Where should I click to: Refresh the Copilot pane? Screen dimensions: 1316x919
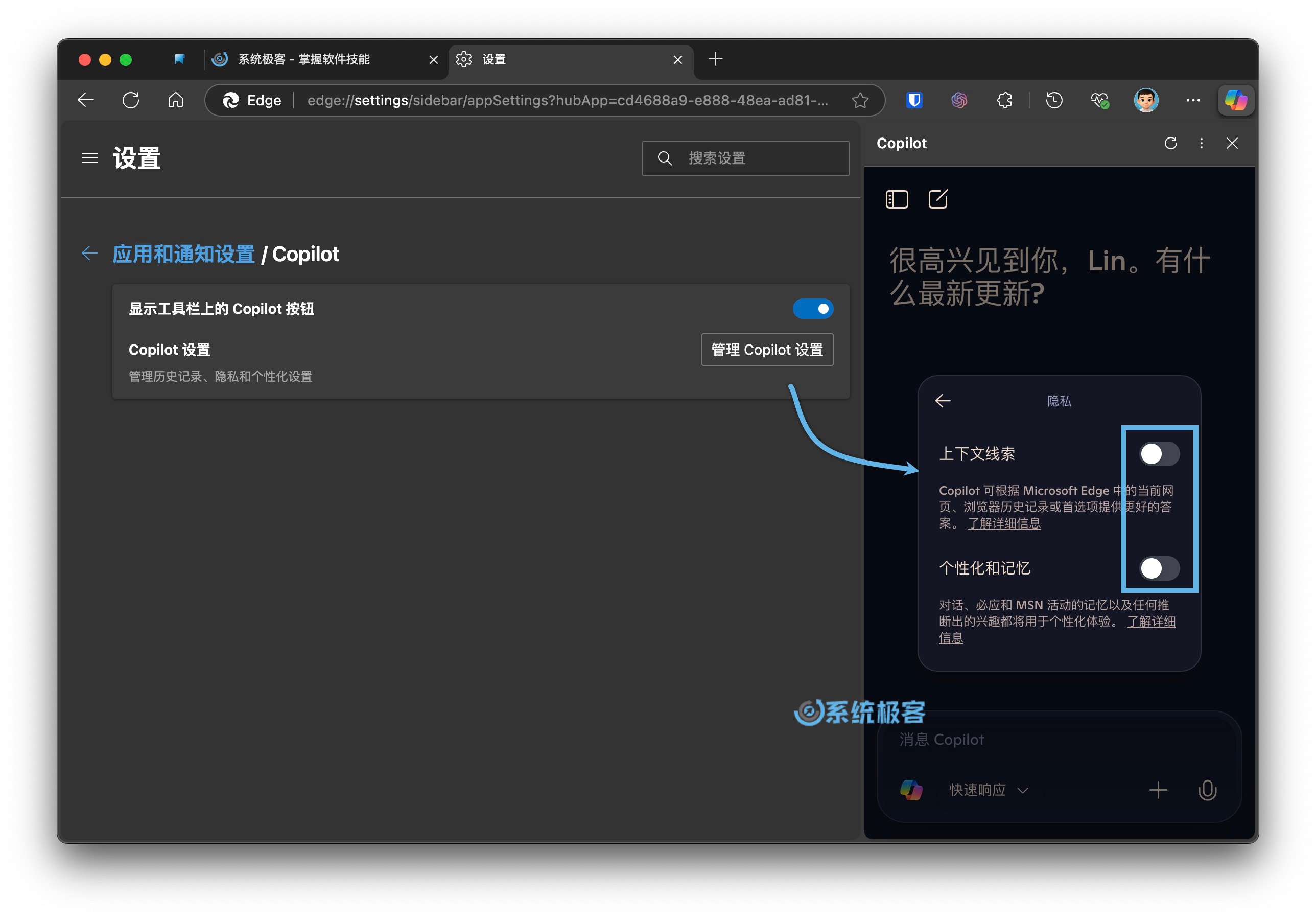pos(1170,143)
